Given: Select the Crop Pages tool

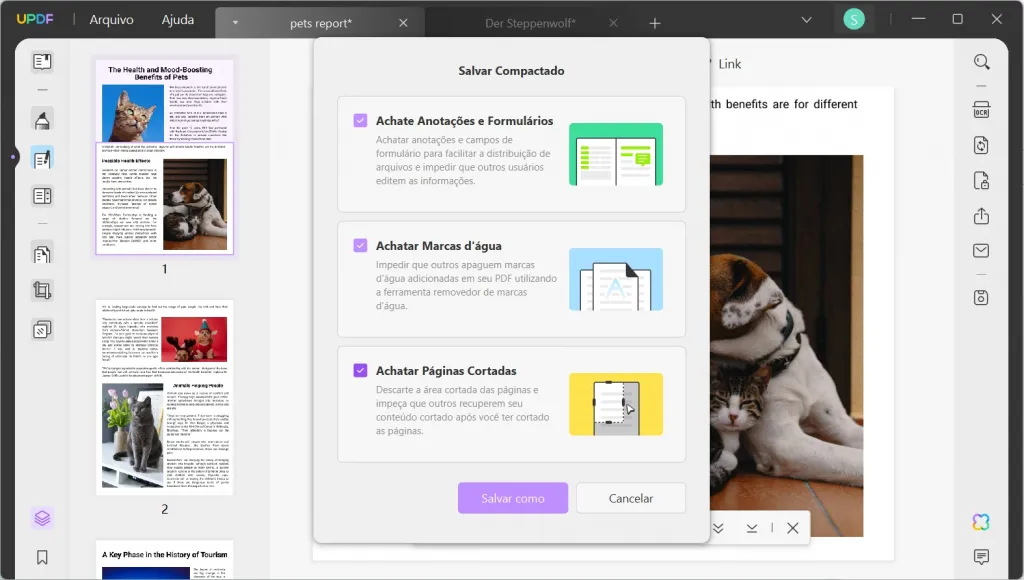Looking at the screenshot, I should coord(41,291).
